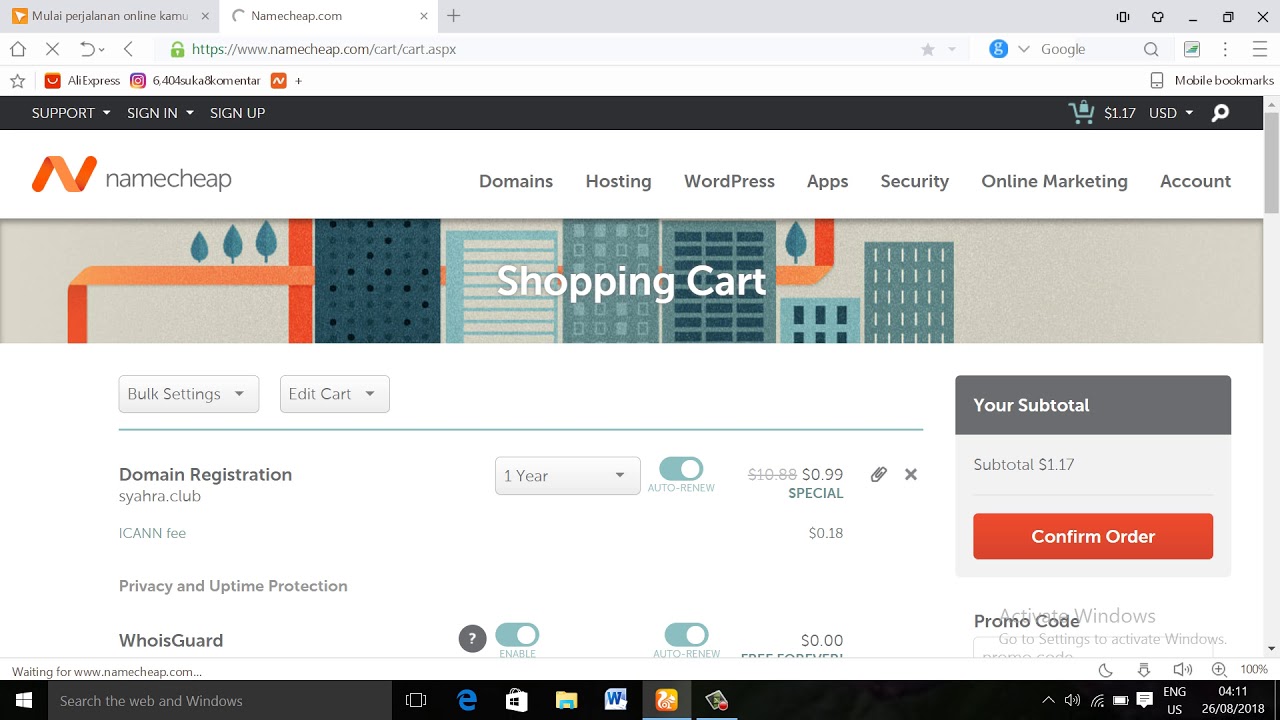Switch to the Mulai perjalanan online tab
Image resolution: width=1280 pixels, height=720 pixels.
[110, 16]
